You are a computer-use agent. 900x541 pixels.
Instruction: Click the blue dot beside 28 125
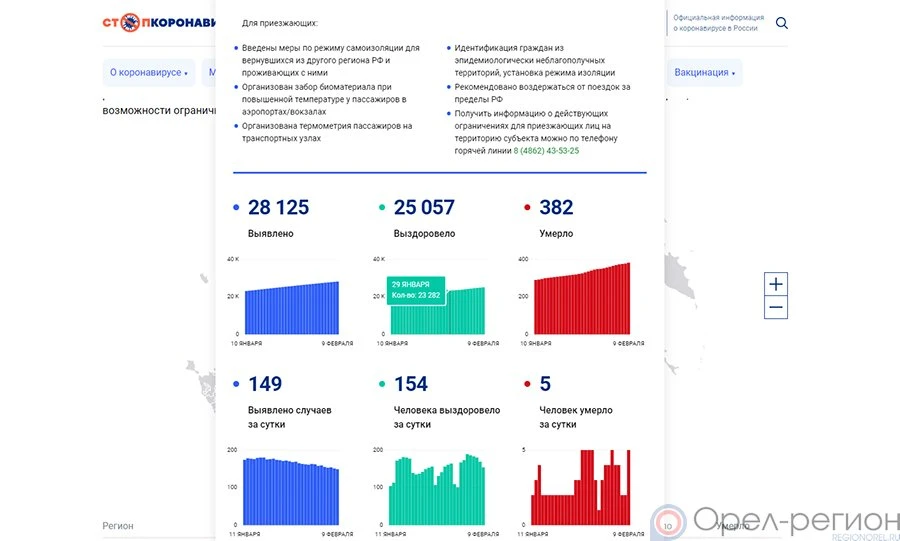pyautogui.click(x=236, y=208)
